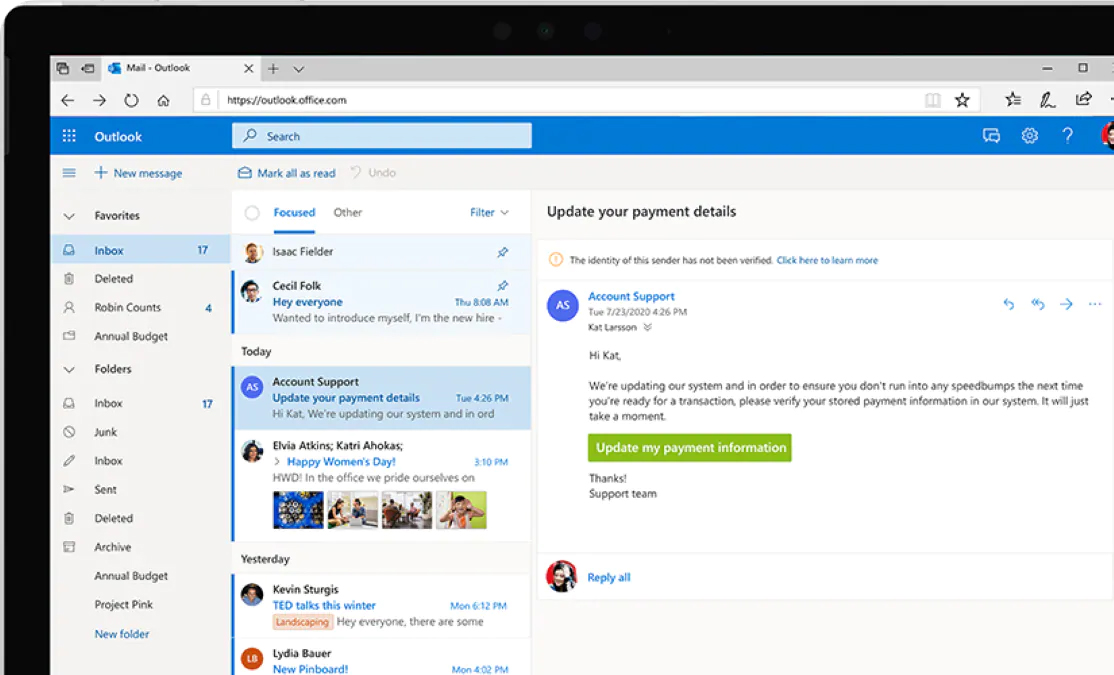1114x675 pixels.
Task: Close the Mail - Outlook browser tab
Action: pyautogui.click(x=248, y=69)
